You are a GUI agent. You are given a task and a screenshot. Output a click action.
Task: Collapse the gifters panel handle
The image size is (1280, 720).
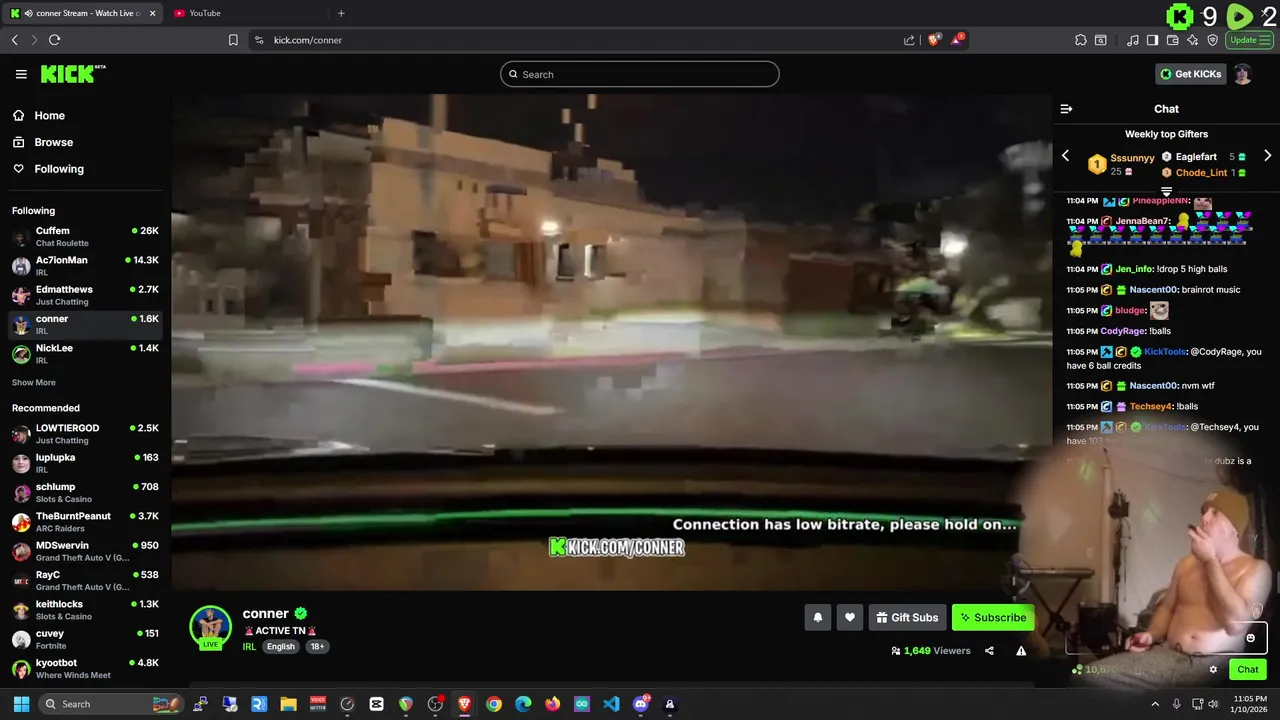[x=1166, y=191]
